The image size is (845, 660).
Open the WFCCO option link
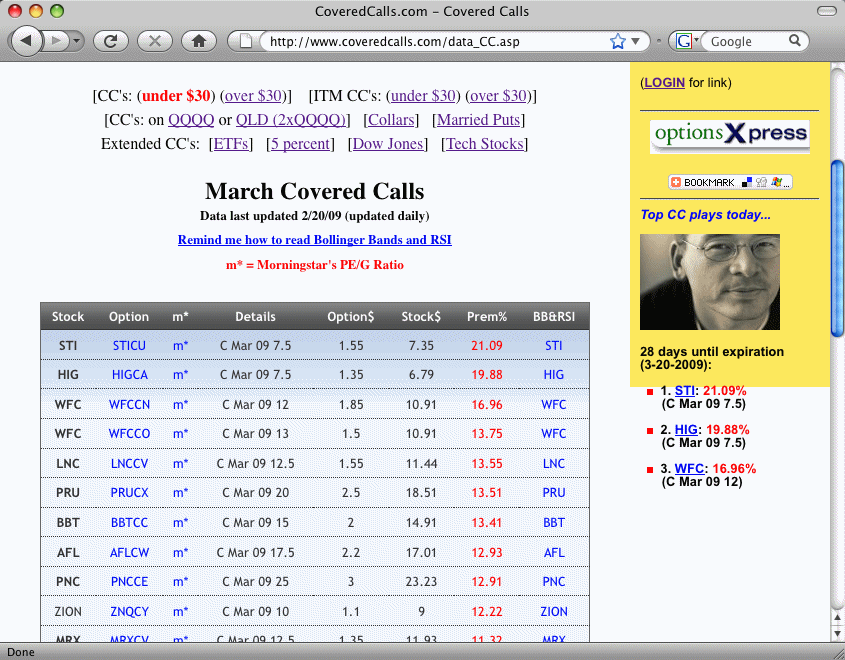(x=129, y=433)
